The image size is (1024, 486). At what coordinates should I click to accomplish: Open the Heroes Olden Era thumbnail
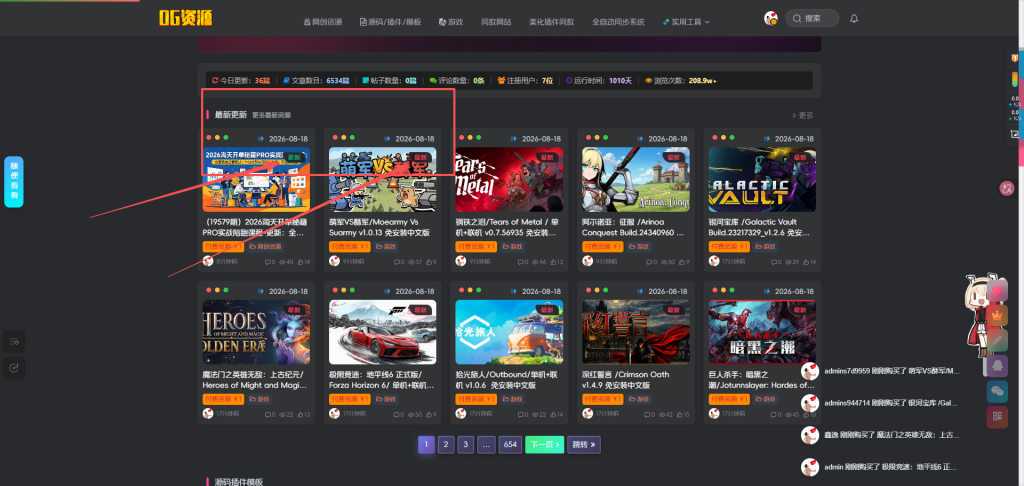tap(256, 332)
